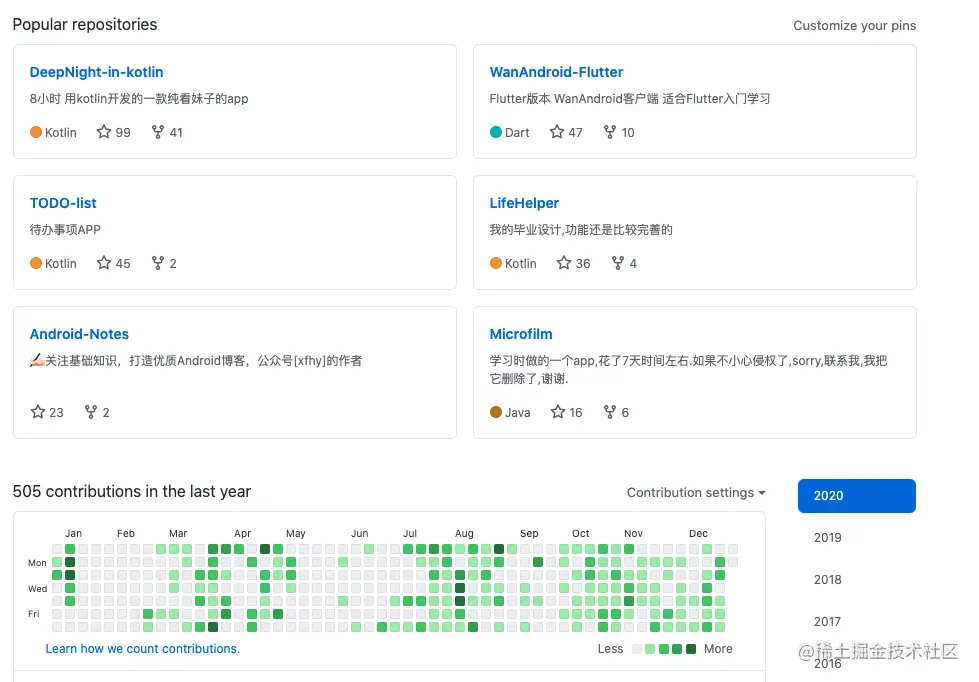
Task: Click the fork icon on Microfilm
Action: click(x=610, y=412)
